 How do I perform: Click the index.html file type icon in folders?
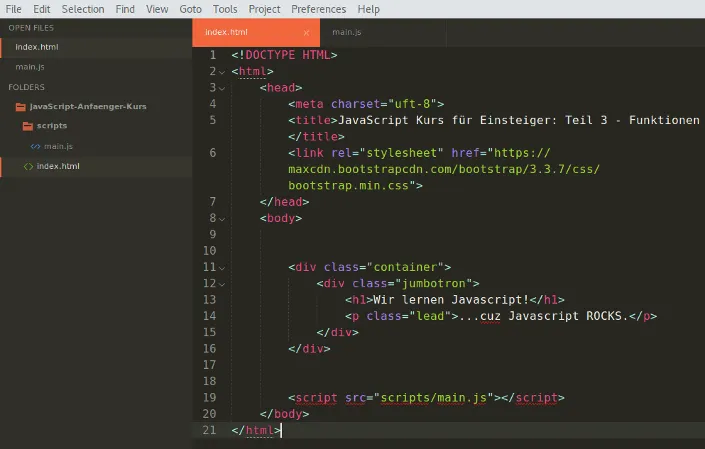(28, 167)
